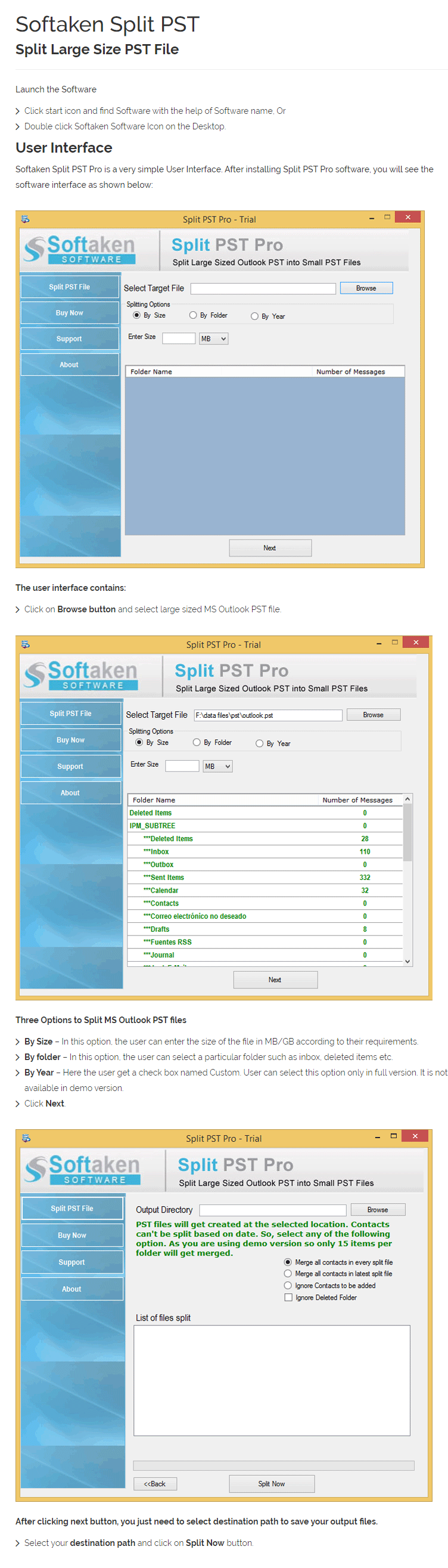Click Enter Size field in first screenshot
This screenshot has width=448, height=1568.
click(x=179, y=339)
